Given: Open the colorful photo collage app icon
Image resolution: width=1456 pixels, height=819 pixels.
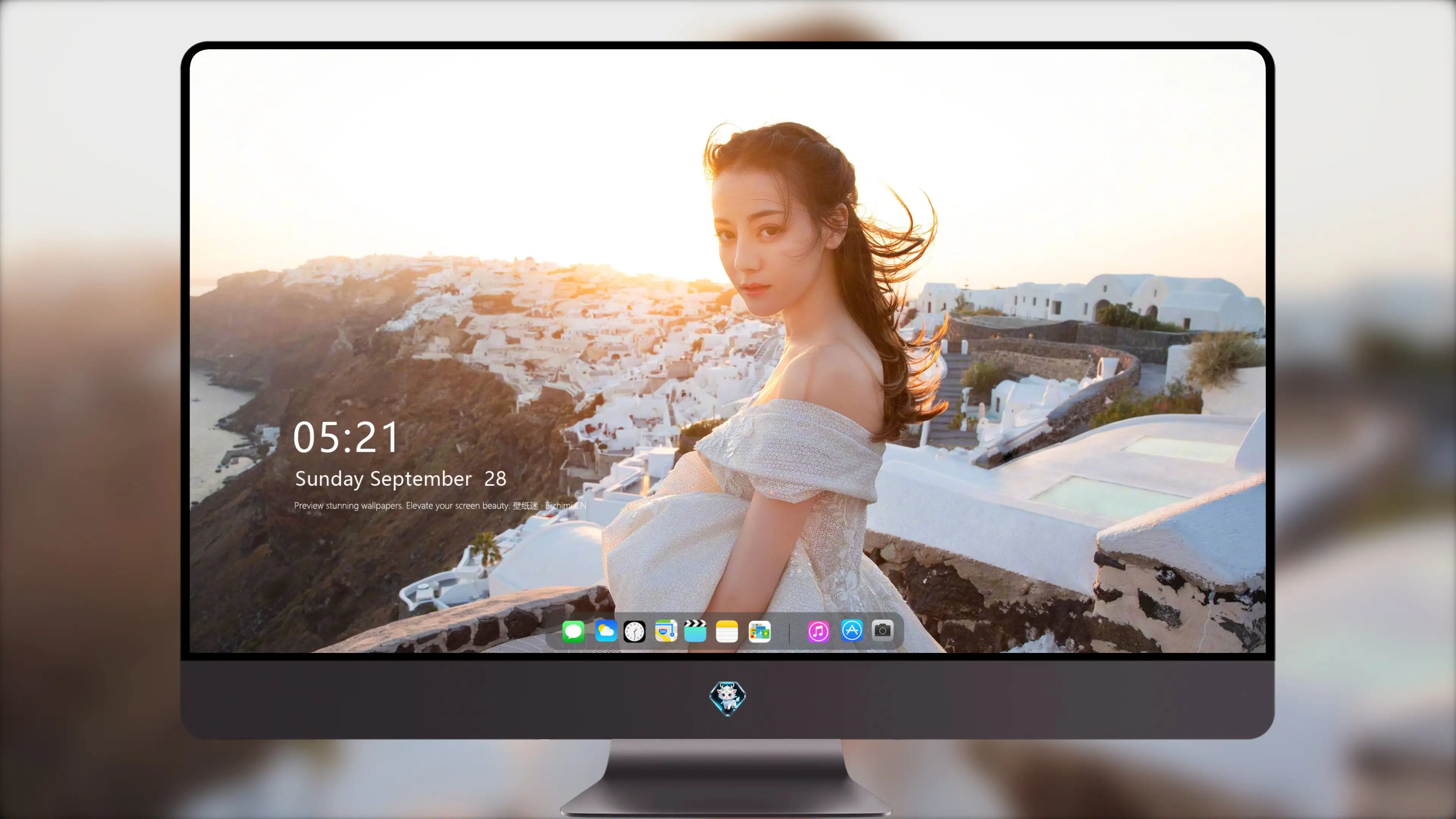Looking at the screenshot, I should click(x=759, y=631).
